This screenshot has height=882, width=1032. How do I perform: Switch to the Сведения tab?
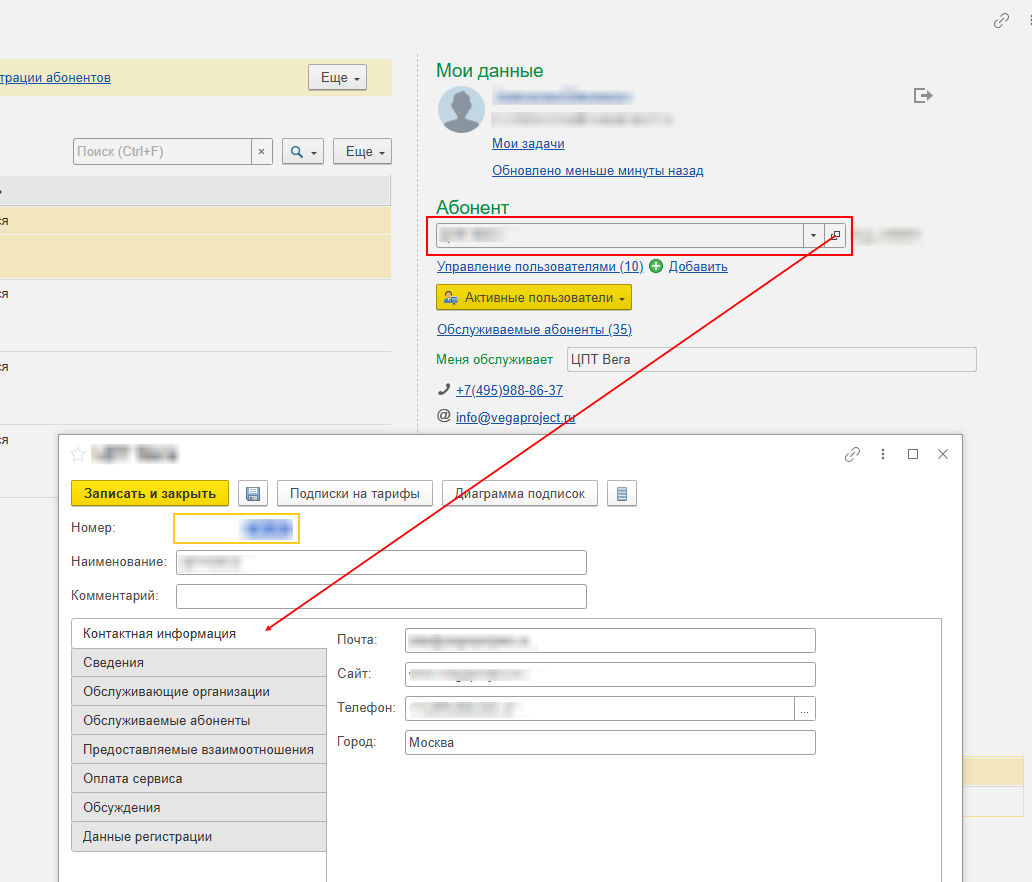[x=199, y=662]
